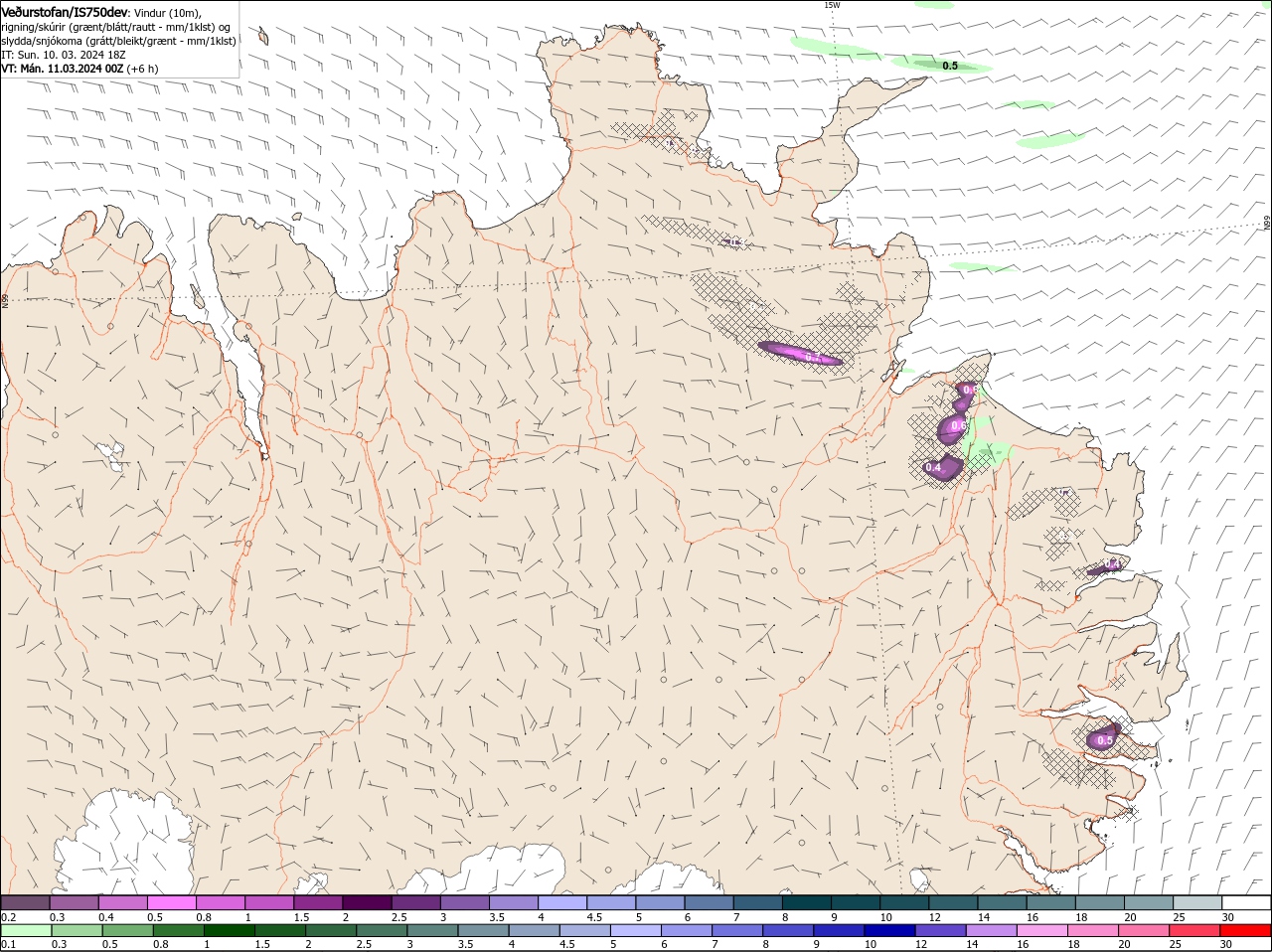This screenshot has height=952, width=1272.
Task: Click the N99 label on the right map edge
Action: [1267, 224]
